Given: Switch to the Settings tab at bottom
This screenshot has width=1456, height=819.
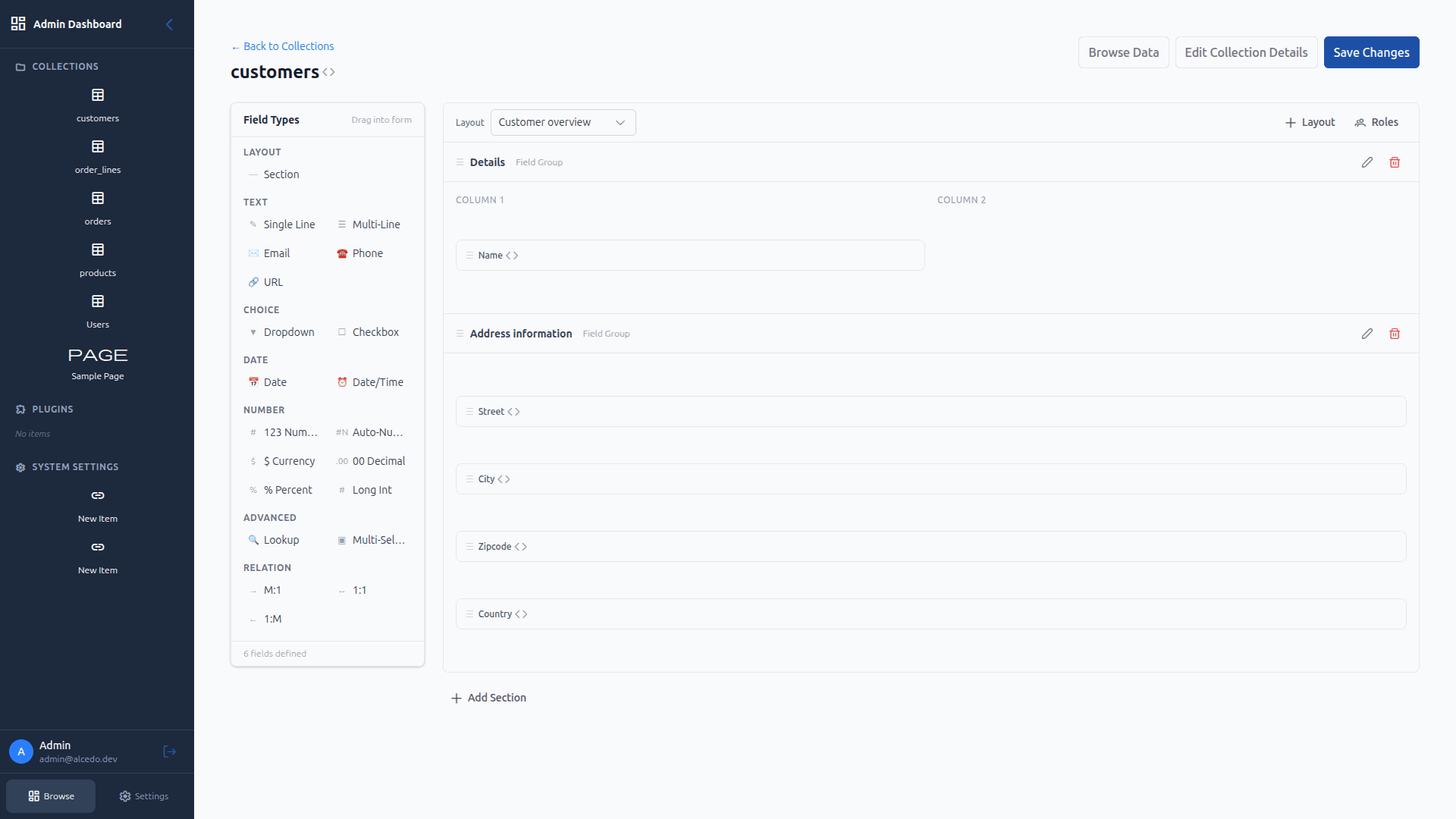Looking at the screenshot, I should (x=144, y=796).
